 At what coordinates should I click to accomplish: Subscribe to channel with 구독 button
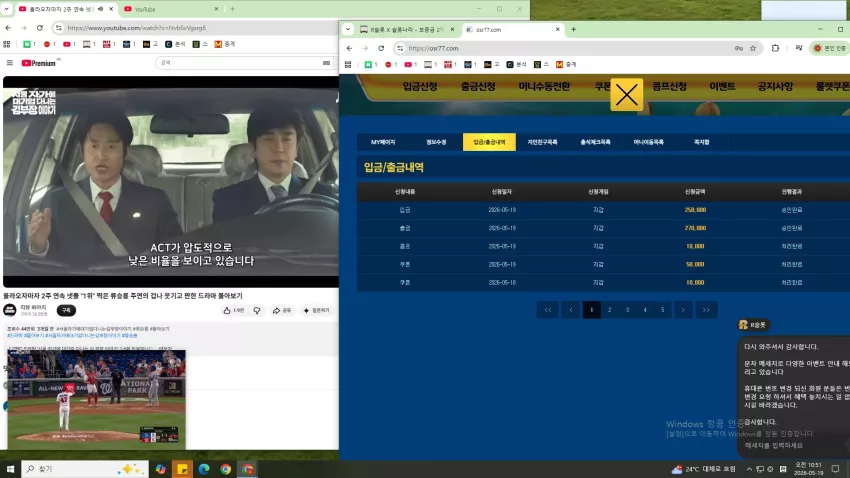coord(66,311)
